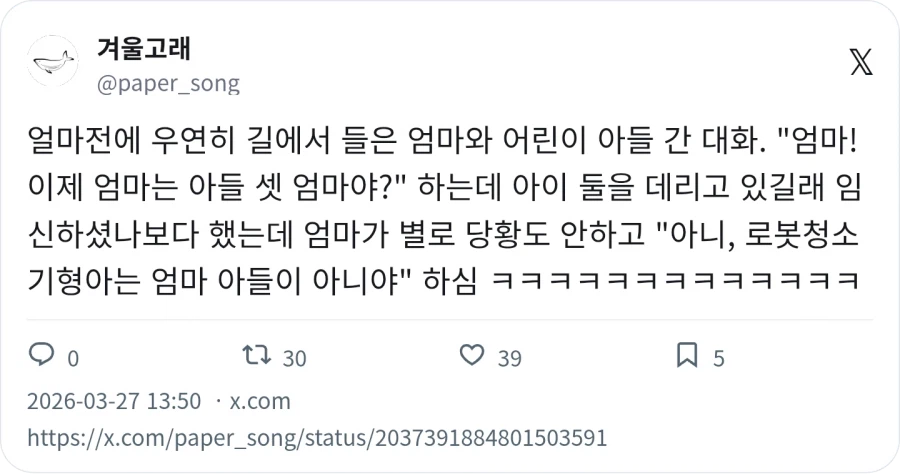900x474 pixels.
Task: Bookmark the tweet with bookmark icon
Action: click(687, 355)
